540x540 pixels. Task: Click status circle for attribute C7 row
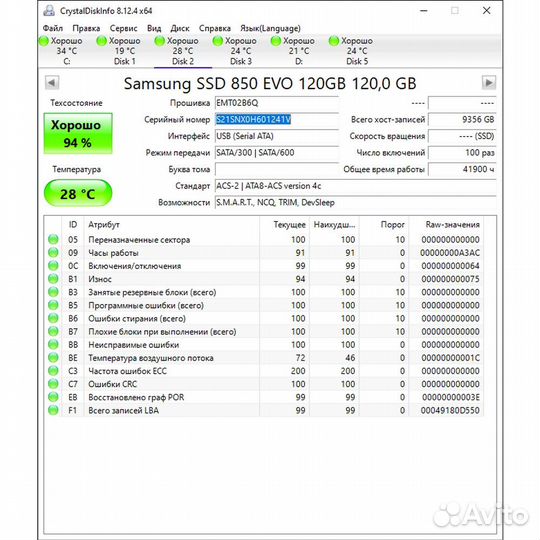coord(53,384)
